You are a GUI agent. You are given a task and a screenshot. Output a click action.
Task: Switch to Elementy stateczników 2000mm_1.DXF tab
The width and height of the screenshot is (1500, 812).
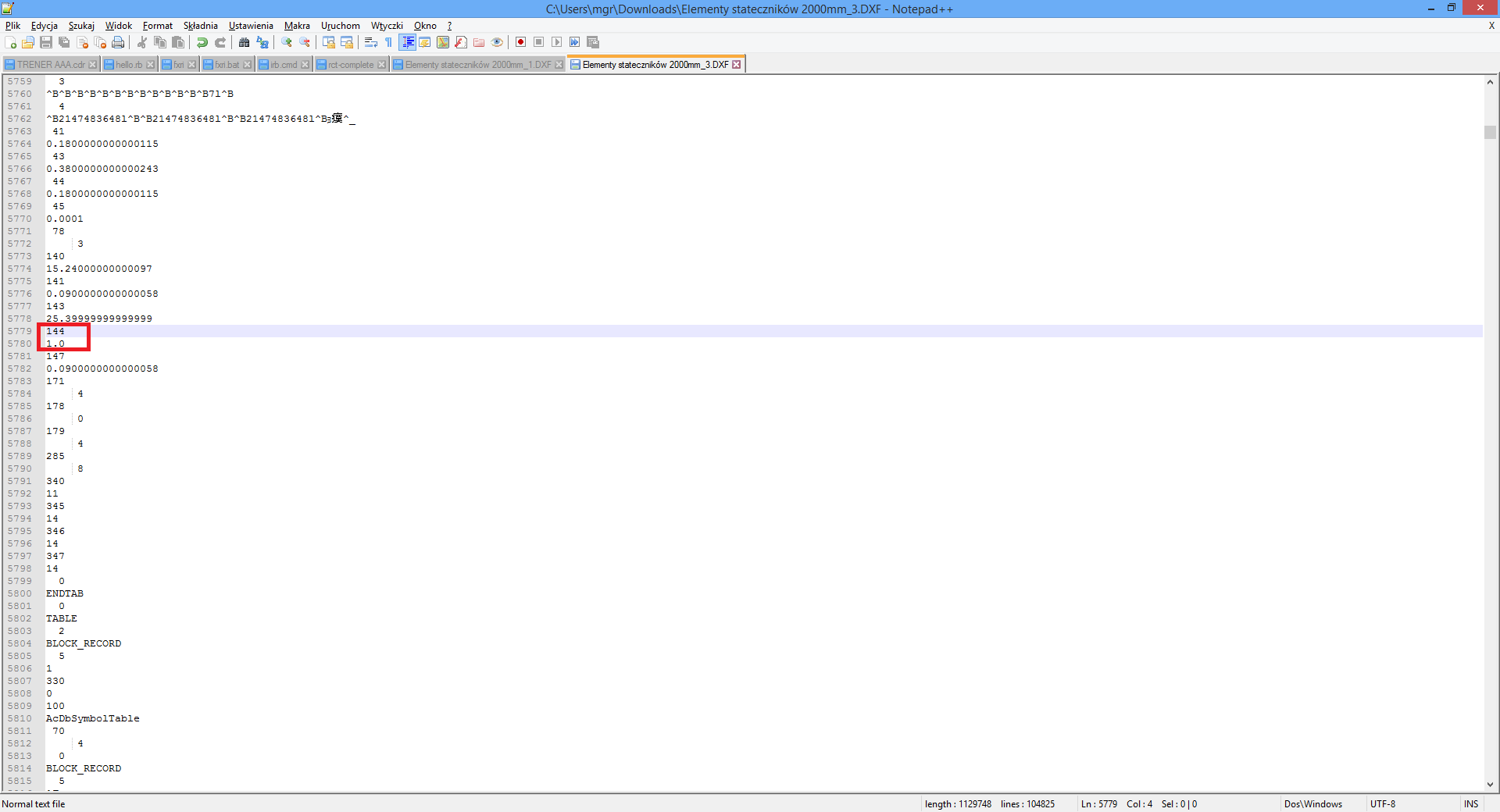(477, 65)
